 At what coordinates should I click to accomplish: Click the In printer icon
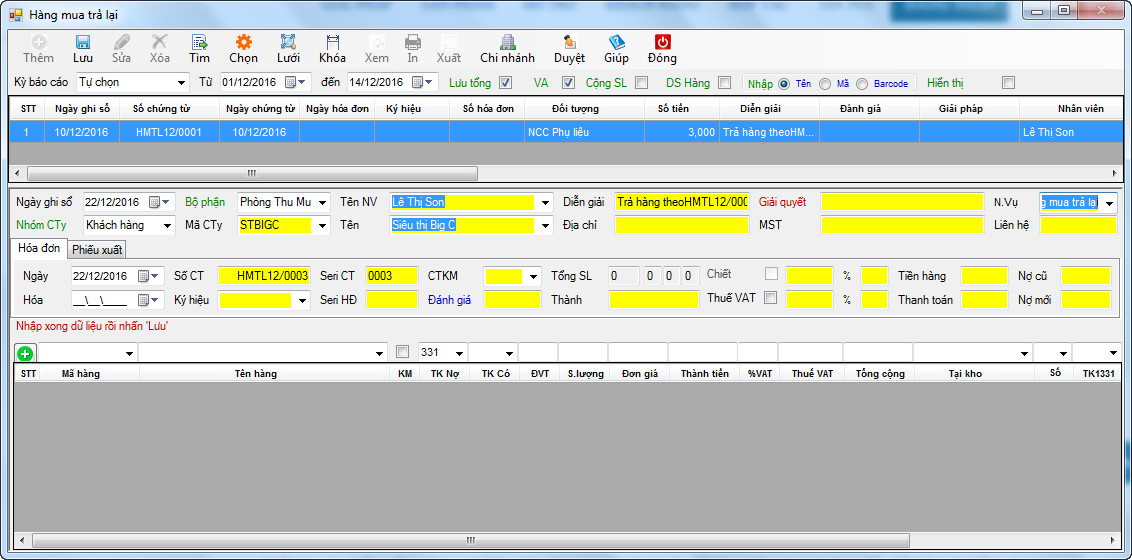412,42
